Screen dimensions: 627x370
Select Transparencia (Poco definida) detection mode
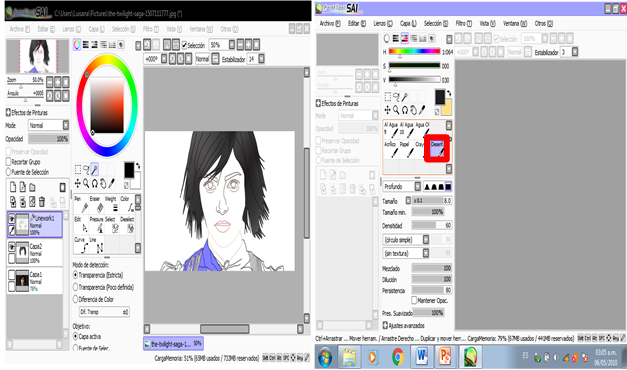click(75, 287)
